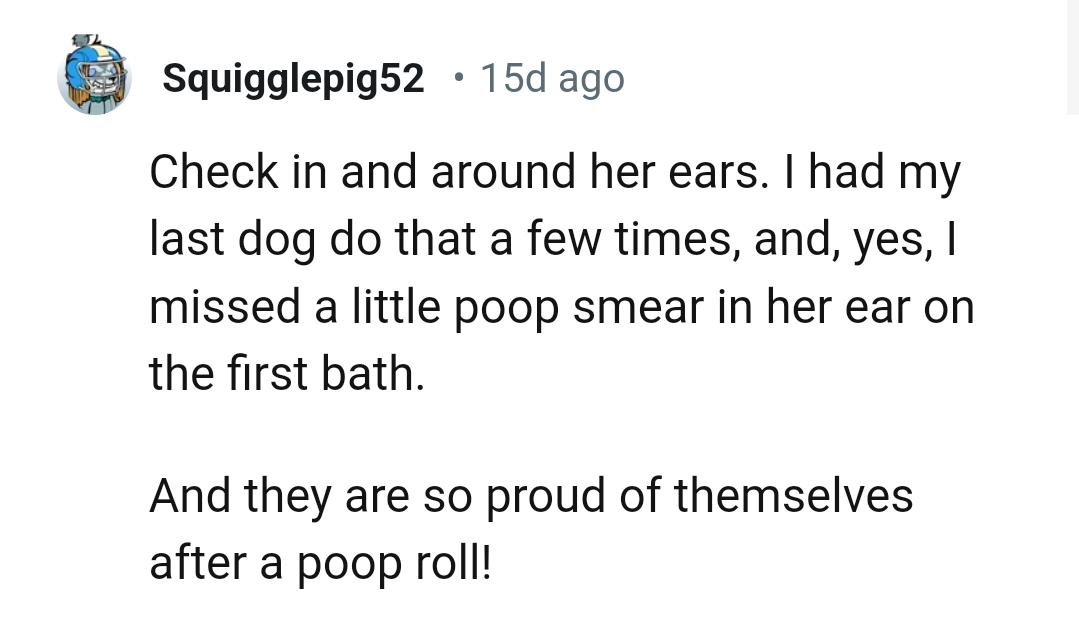1079x637 pixels.
Task: Click the sentence starting with 'Check in'
Action: tap(555, 171)
